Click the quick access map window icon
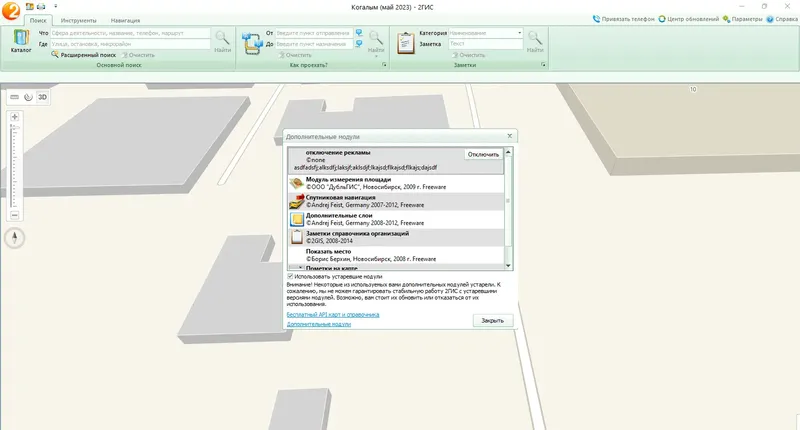 click(x=30, y=7)
